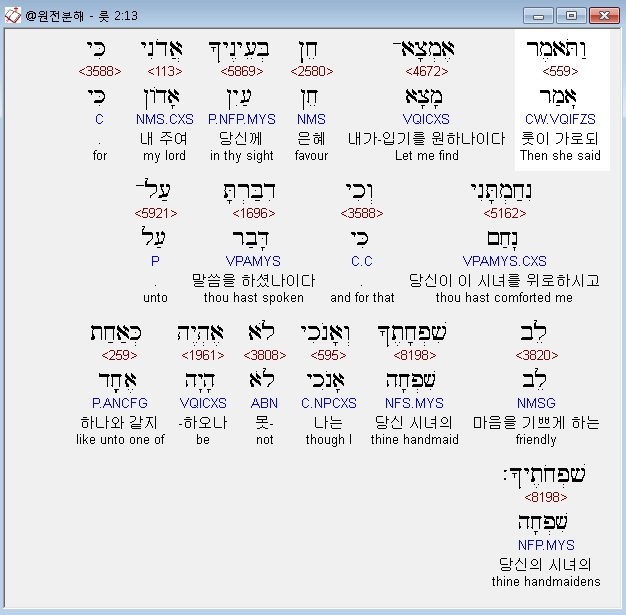
Task: Click Strong's number <3588> above 'for'
Action: (x=100, y=71)
